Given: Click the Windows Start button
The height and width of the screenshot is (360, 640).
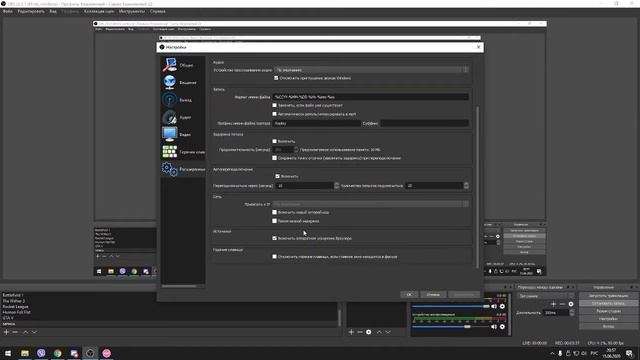Looking at the screenshot, I should click(8, 353).
